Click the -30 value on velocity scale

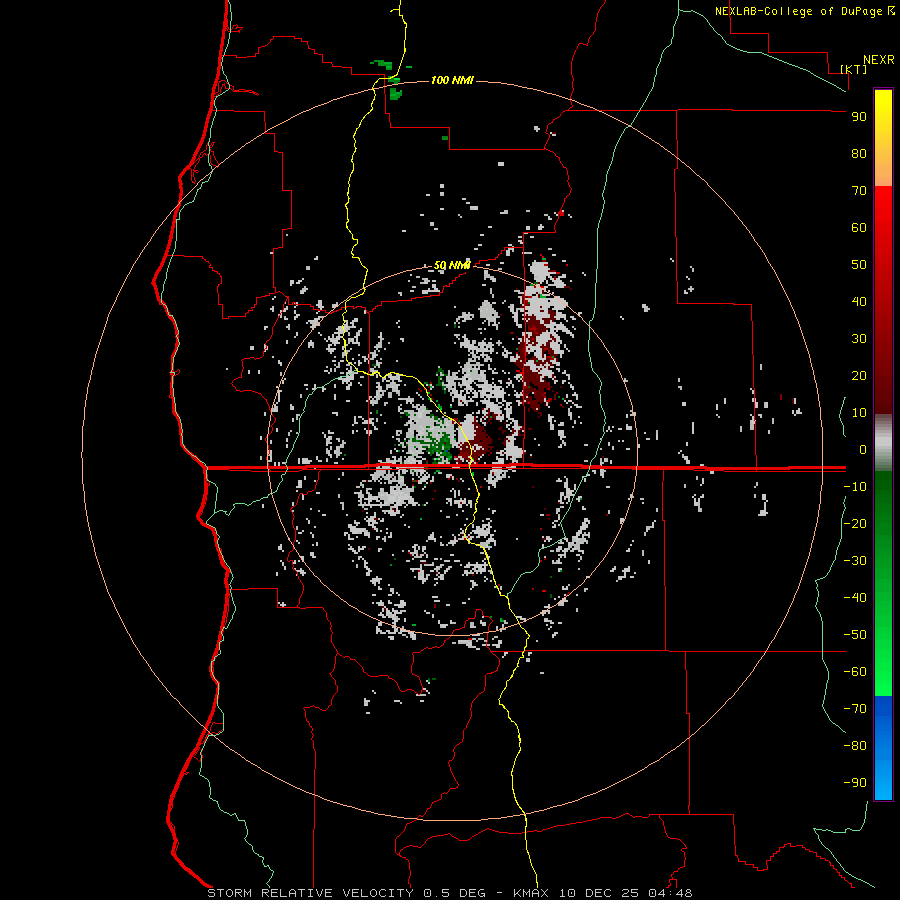[855, 561]
